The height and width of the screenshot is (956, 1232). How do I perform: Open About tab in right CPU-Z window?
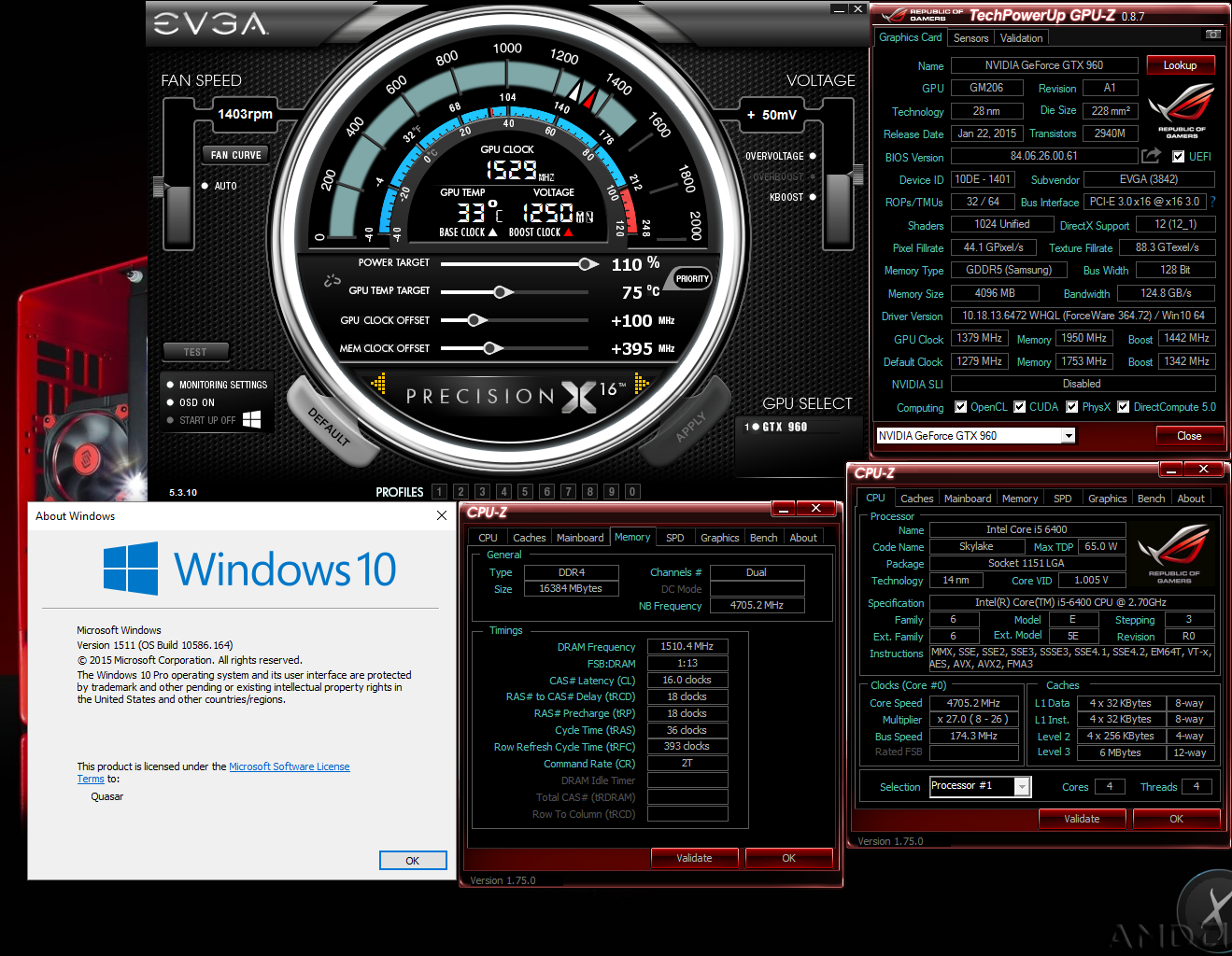[x=1190, y=499]
